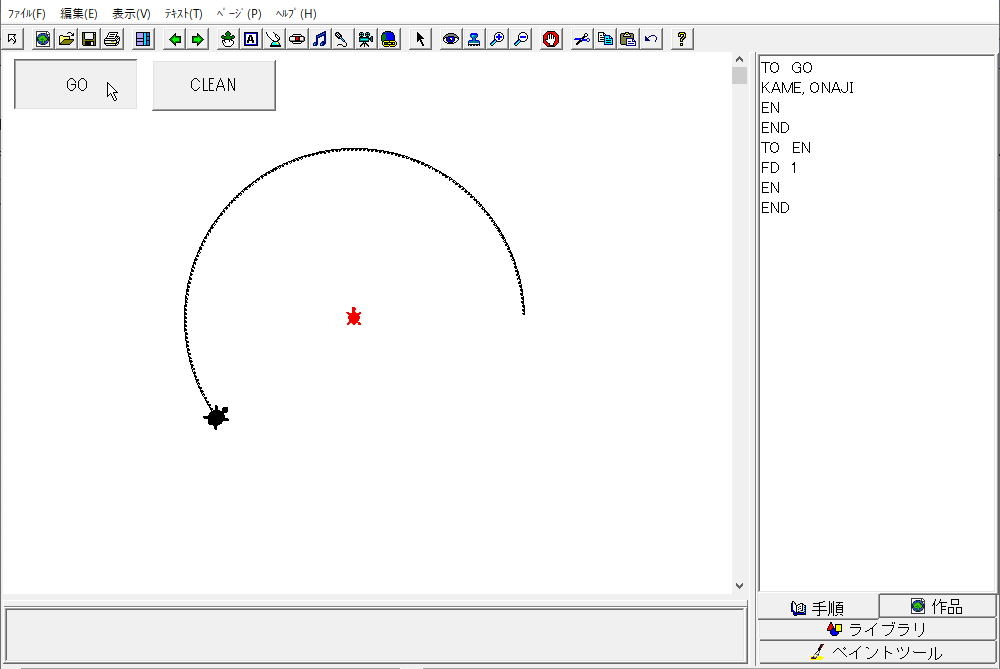Screen dimensions: 1000x669
Task: Click the undo arrow icon
Action: (651, 39)
